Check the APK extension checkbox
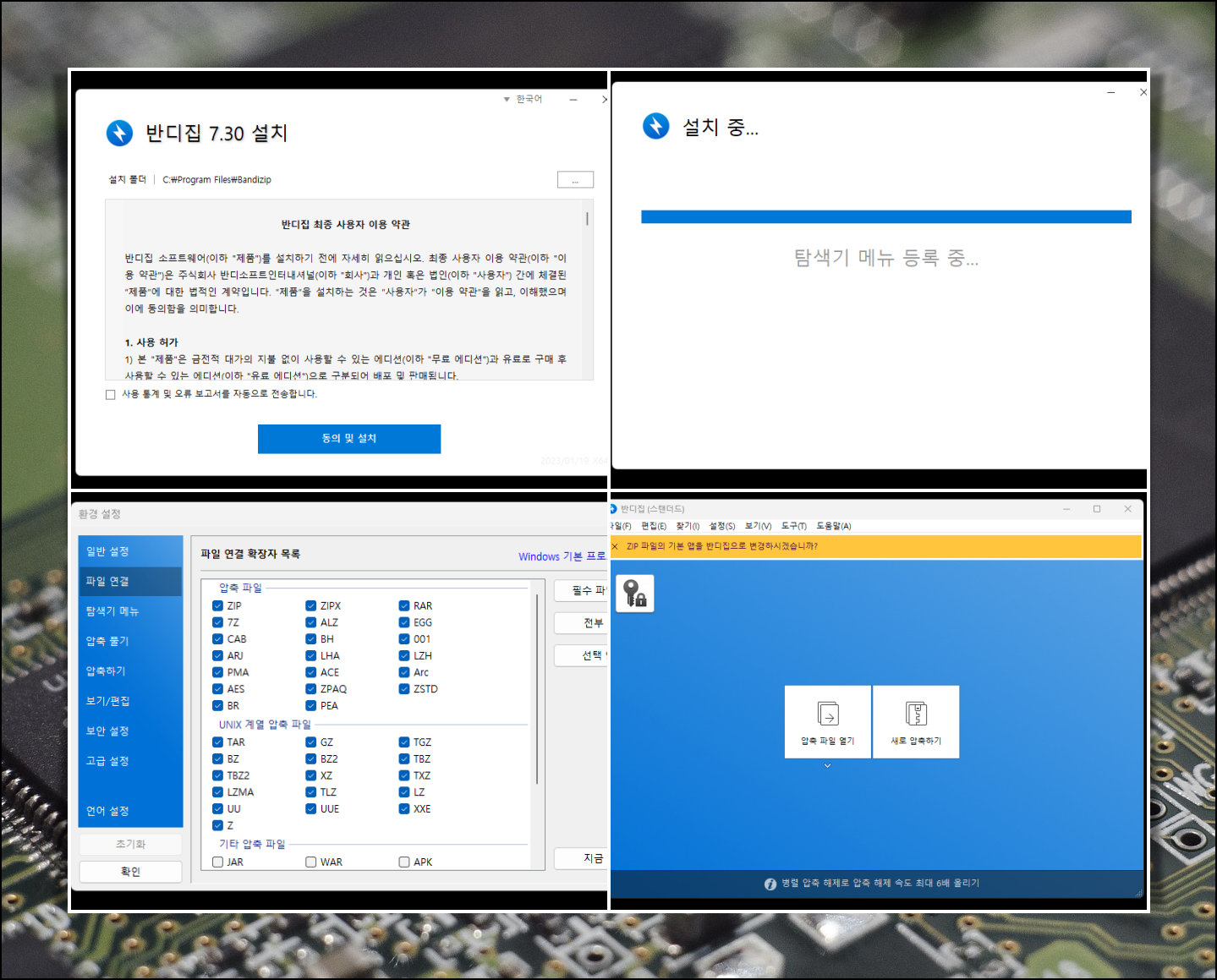The image size is (1217, 980). point(404,862)
